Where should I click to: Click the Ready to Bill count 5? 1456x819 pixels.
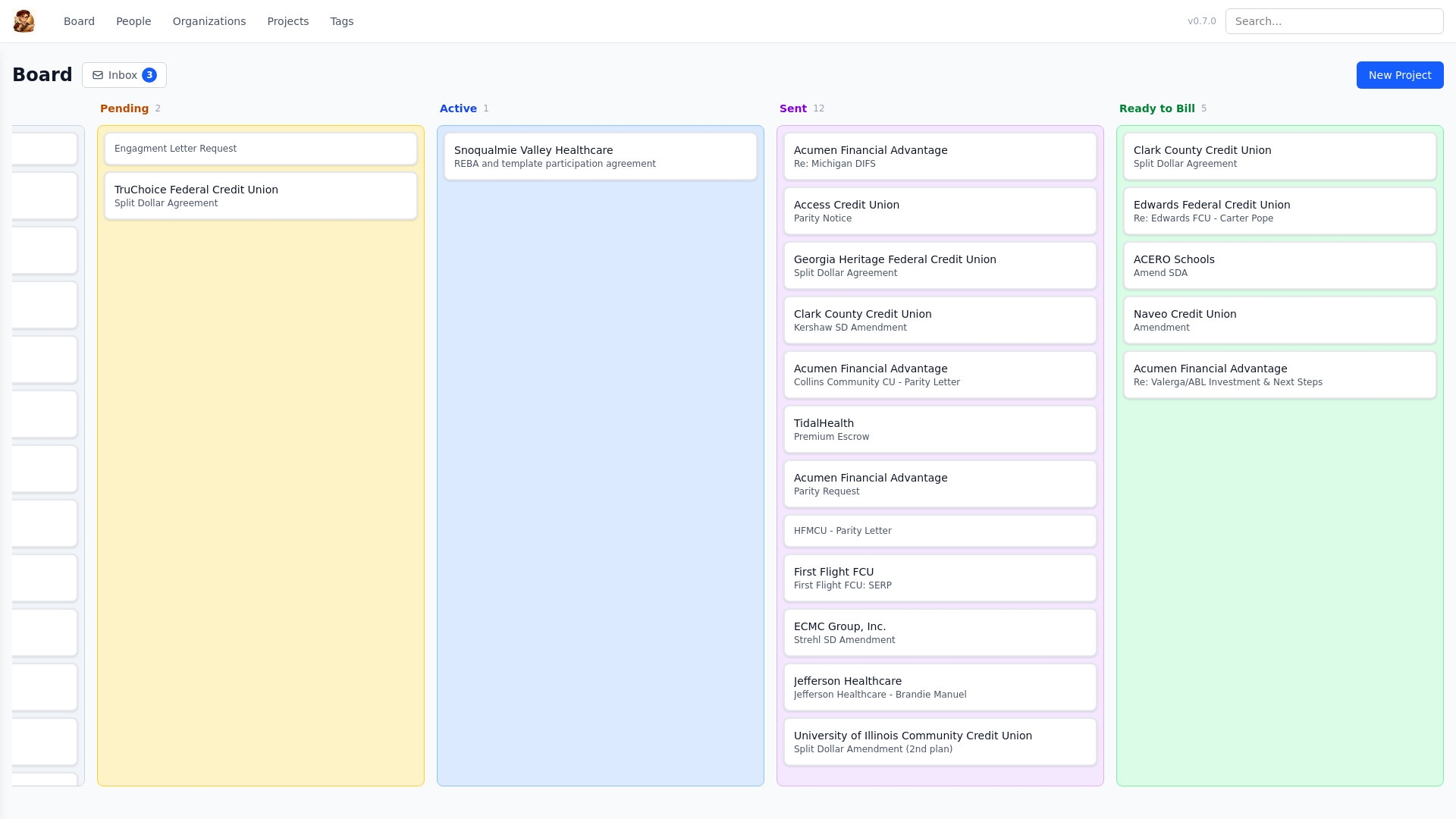pos(1204,108)
